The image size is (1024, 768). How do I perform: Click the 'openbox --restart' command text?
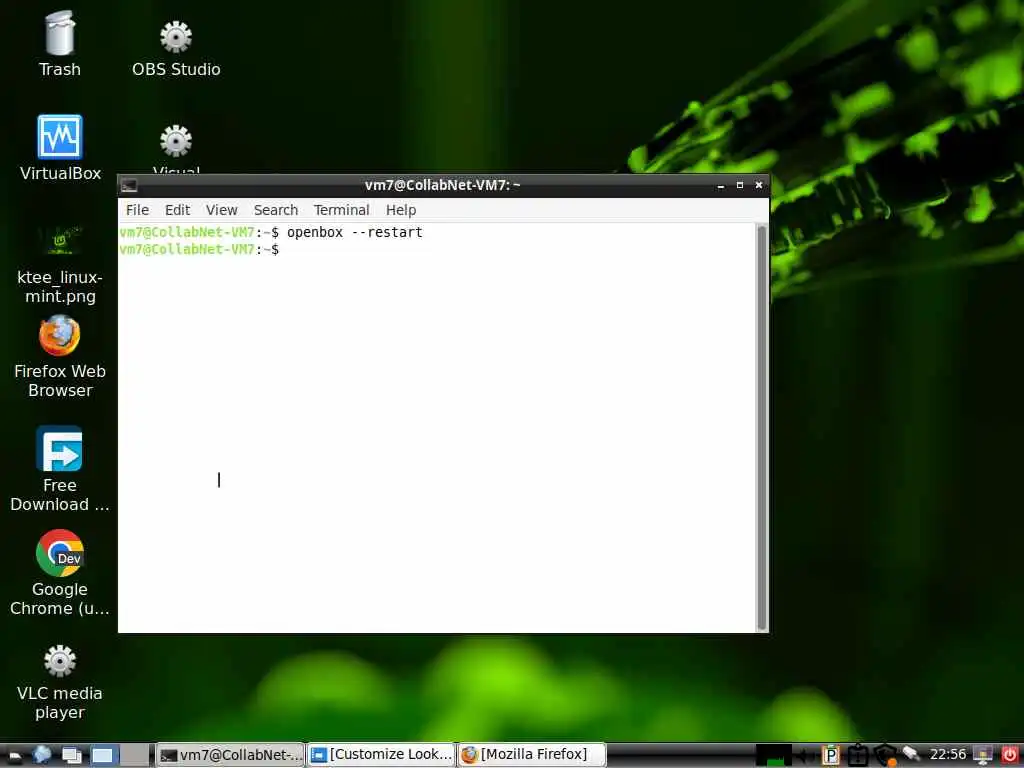tap(355, 232)
